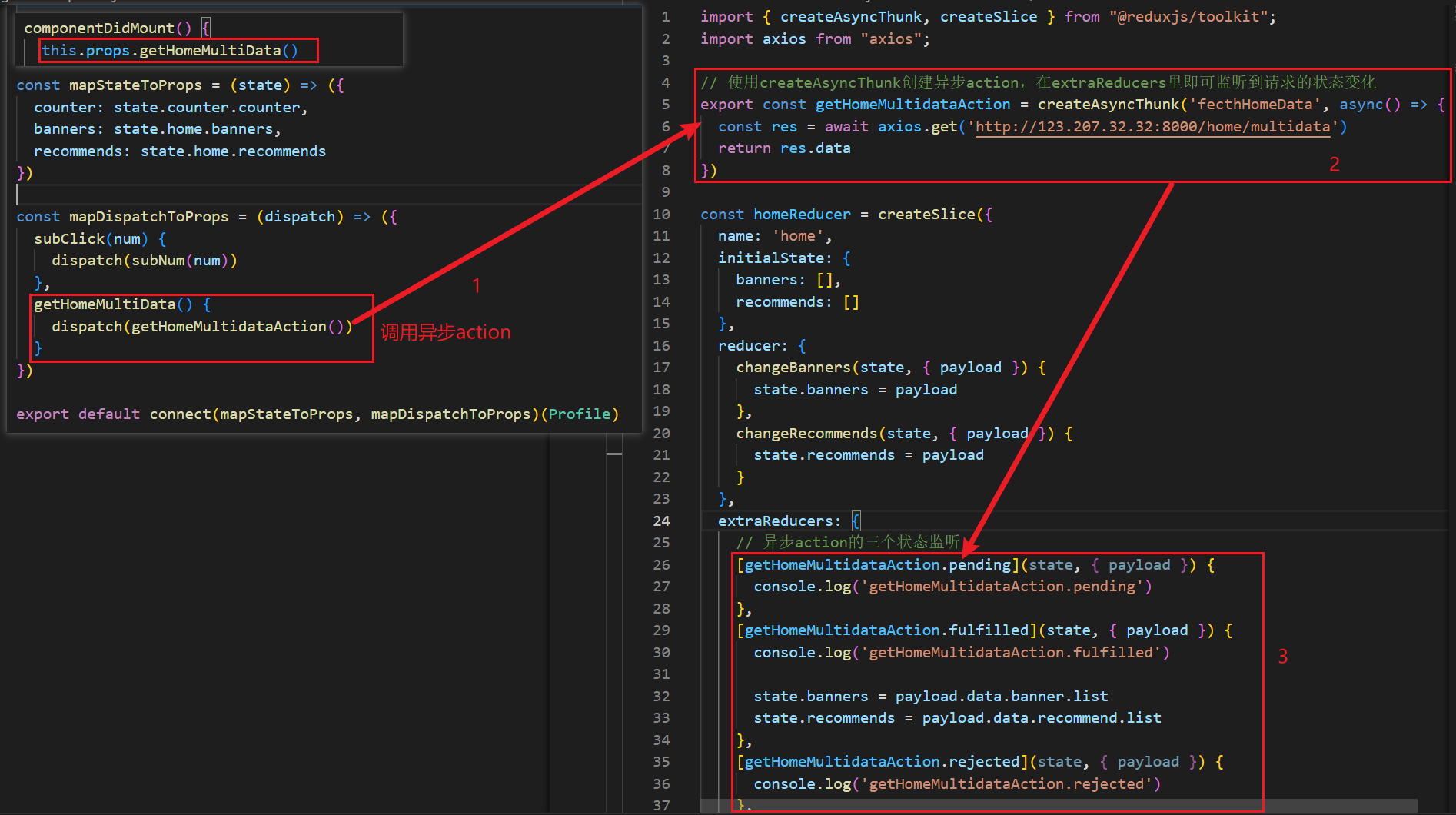Click the axios URL link on line 6
This screenshot has height=815, width=1456.
[1152, 127]
